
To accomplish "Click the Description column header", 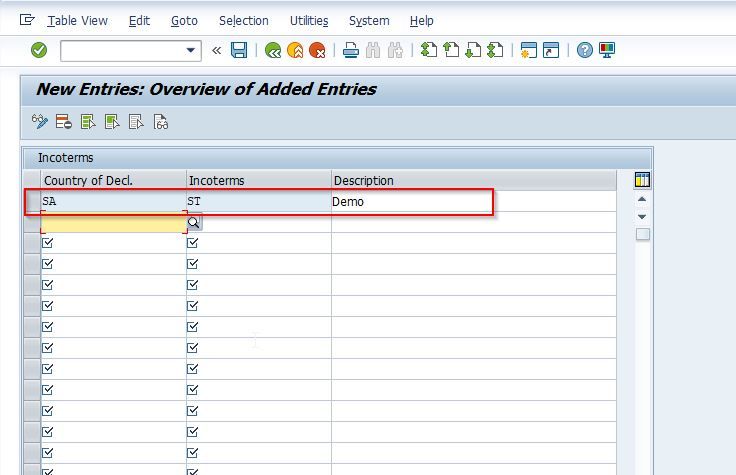I will coord(474,180).
